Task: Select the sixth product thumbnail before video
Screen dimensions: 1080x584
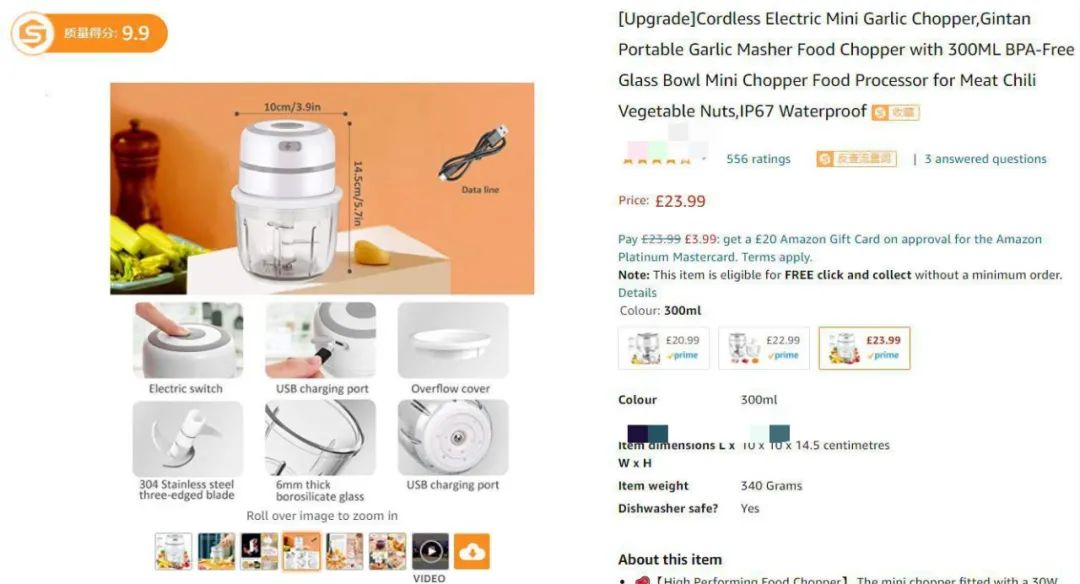Action: pyautogui.click(x=387, y=551)
